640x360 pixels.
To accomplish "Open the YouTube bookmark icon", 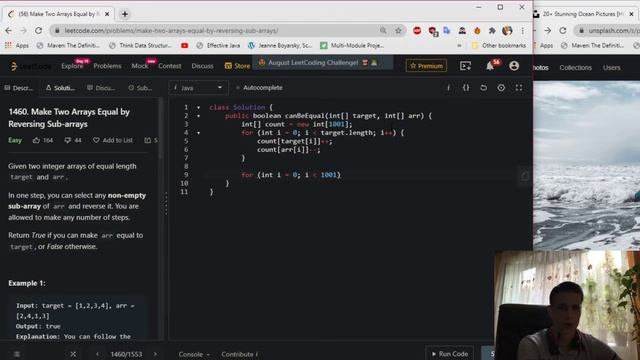I will [184, 46].
